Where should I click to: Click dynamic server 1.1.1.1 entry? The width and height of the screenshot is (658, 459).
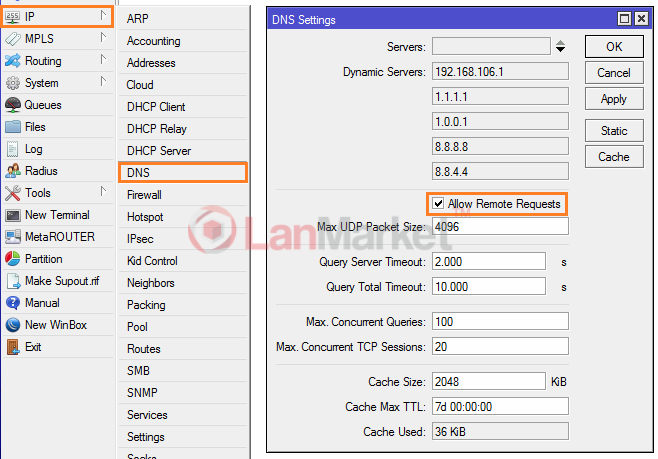500,97
